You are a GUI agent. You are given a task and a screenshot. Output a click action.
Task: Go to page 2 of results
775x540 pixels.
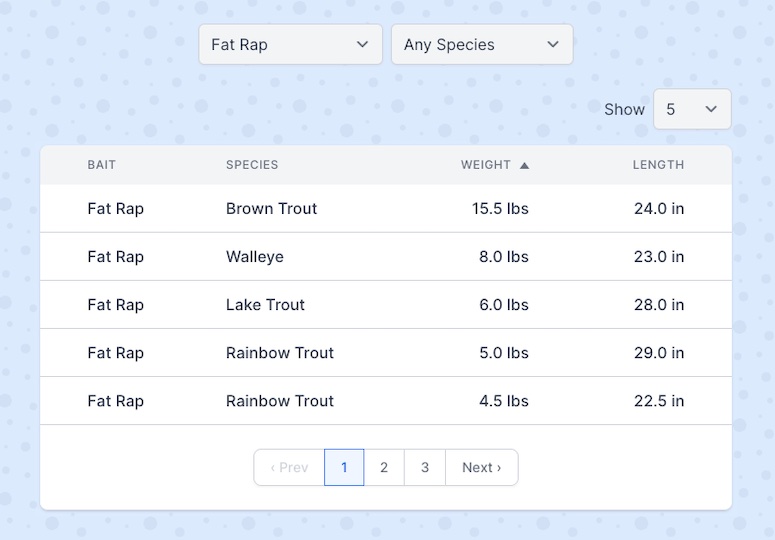tap(384, 467)
